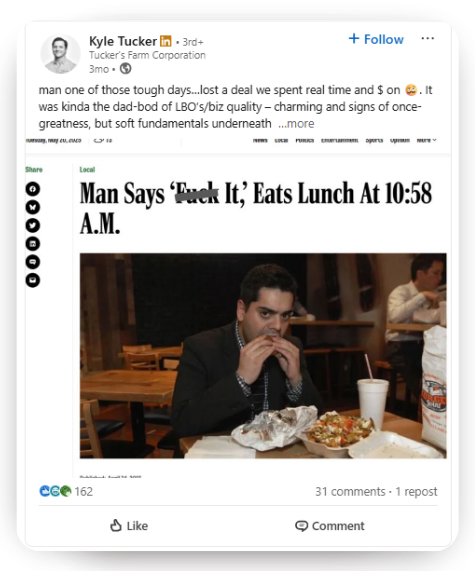Like the post
Viewport: 475px width, 571px height.
click(129, 525)
